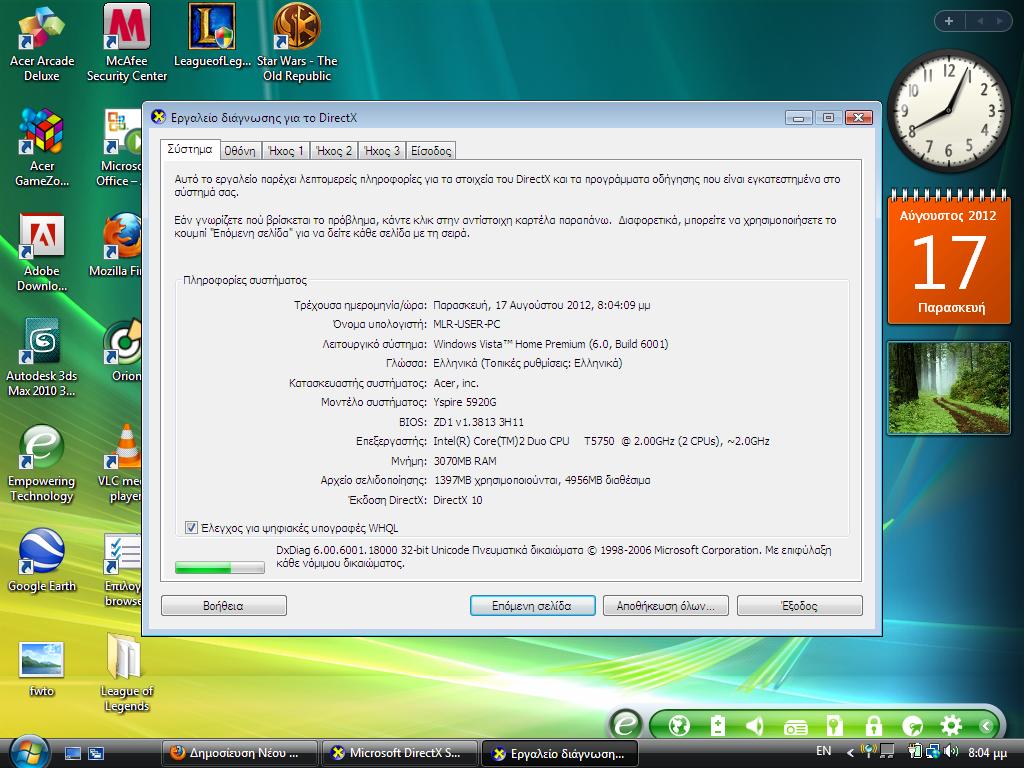This screenshot has height=768, width=1024.
Task: Click speaker icon in green Empowering toolbar
Action: click(755, 726)
